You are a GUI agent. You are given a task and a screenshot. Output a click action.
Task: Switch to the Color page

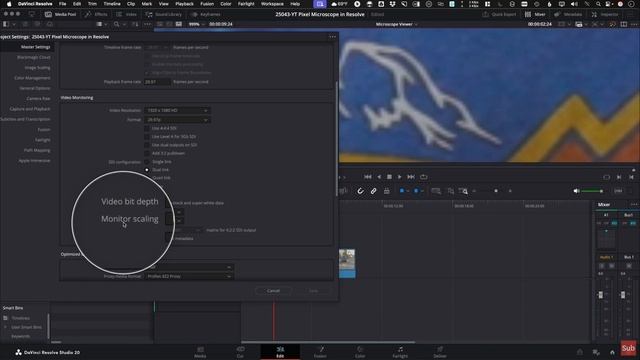coord(360,352)
